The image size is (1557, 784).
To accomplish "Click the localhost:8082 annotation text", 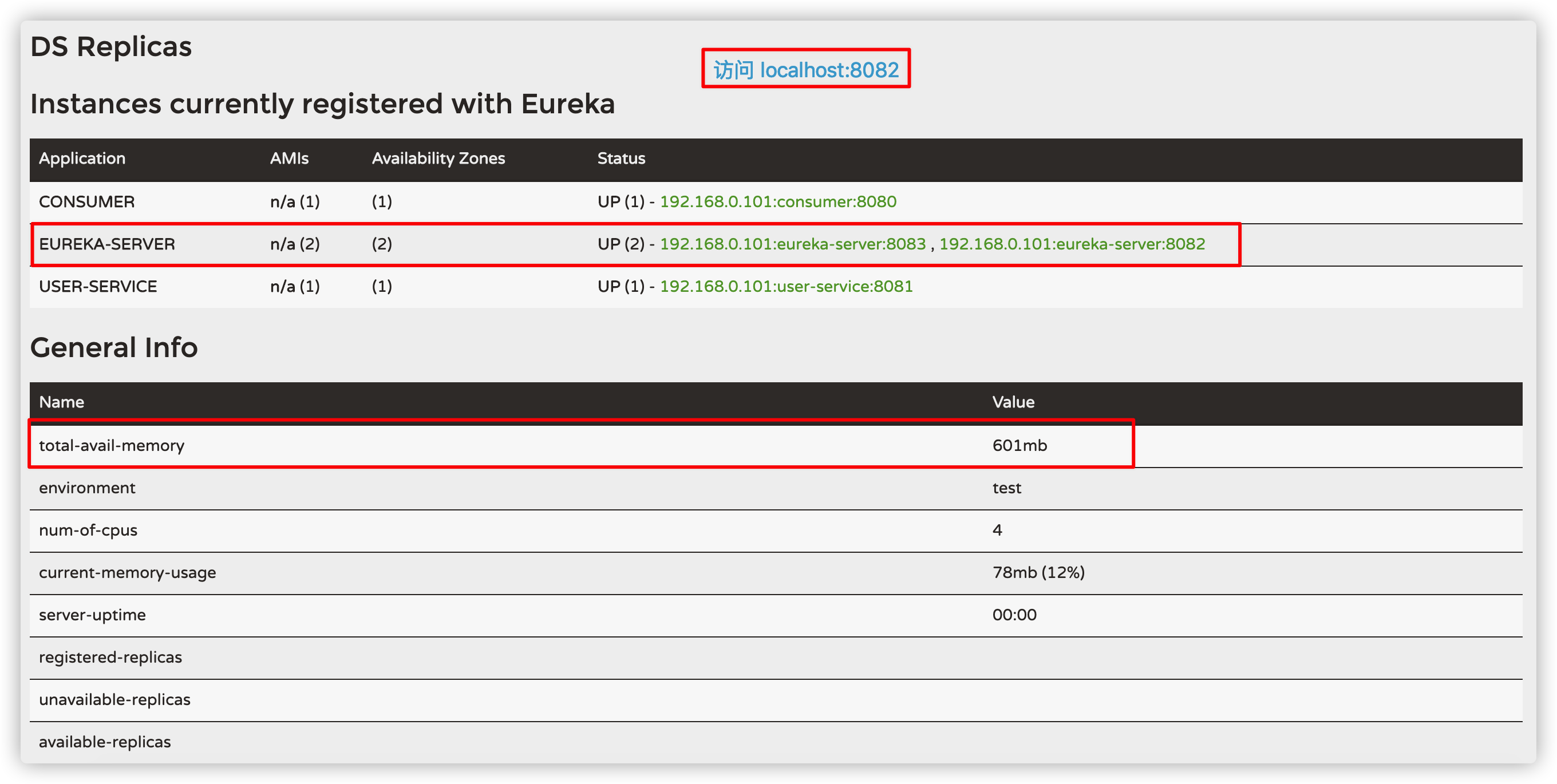I will [806, 70].
